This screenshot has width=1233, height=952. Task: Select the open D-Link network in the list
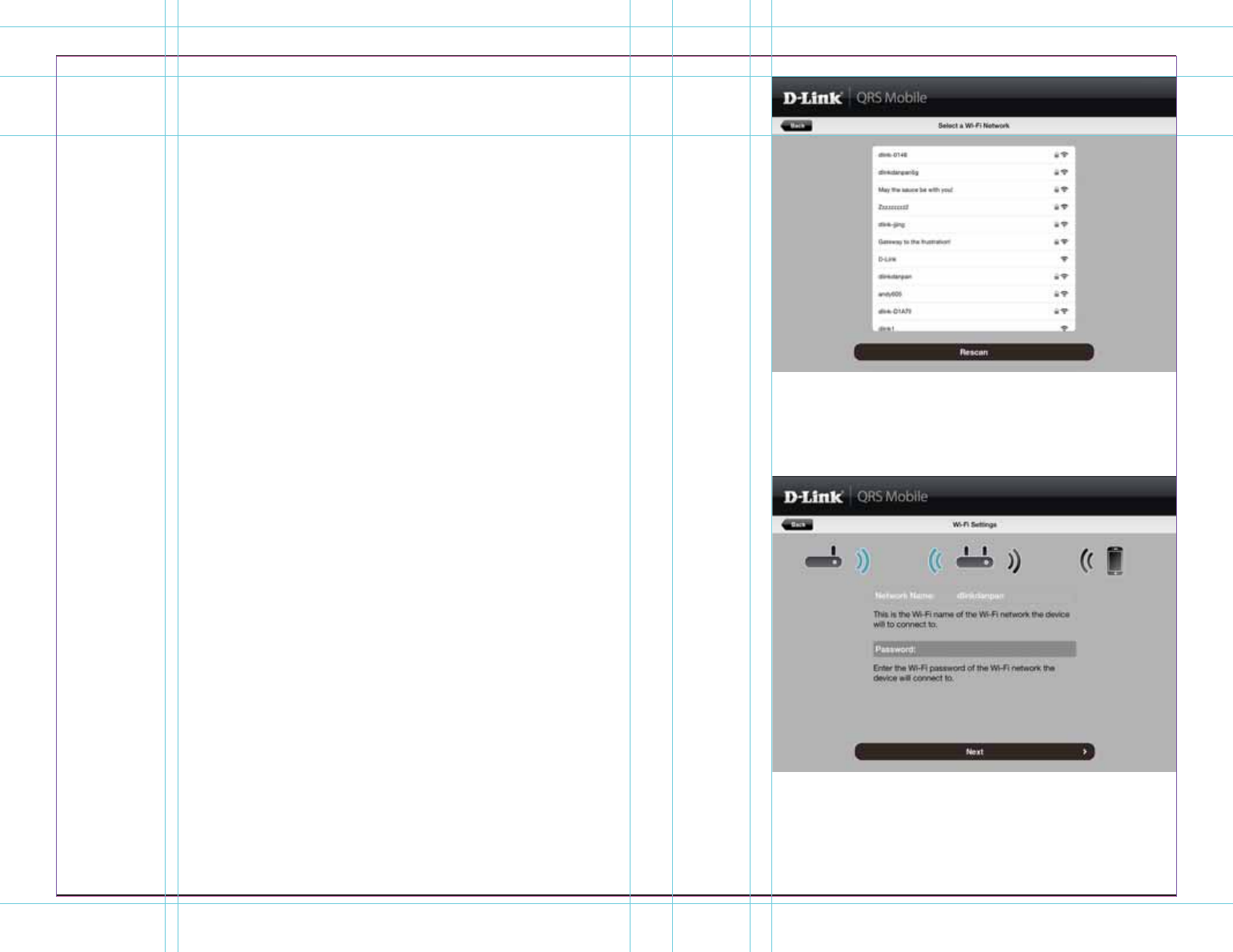(974, 259)
